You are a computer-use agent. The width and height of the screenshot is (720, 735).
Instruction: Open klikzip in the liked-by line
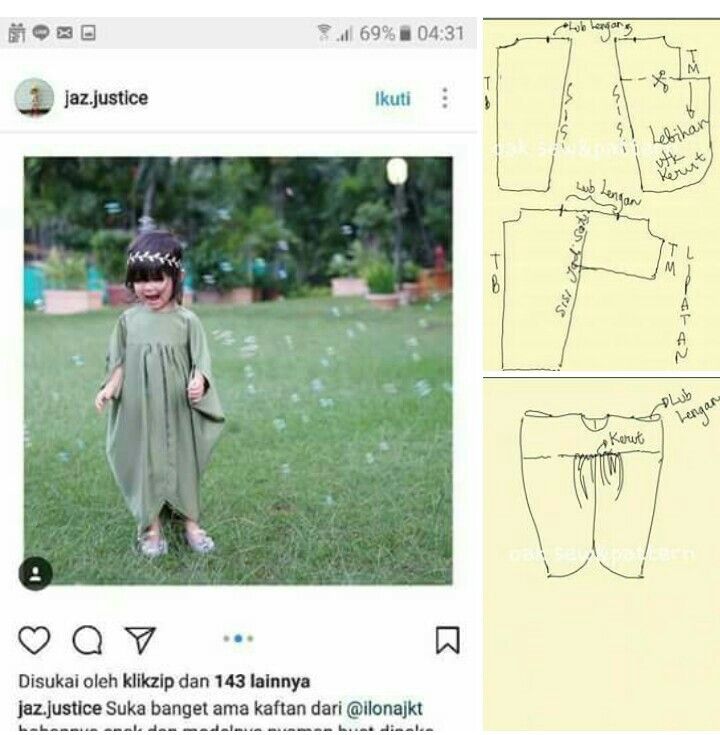(148, 681)
